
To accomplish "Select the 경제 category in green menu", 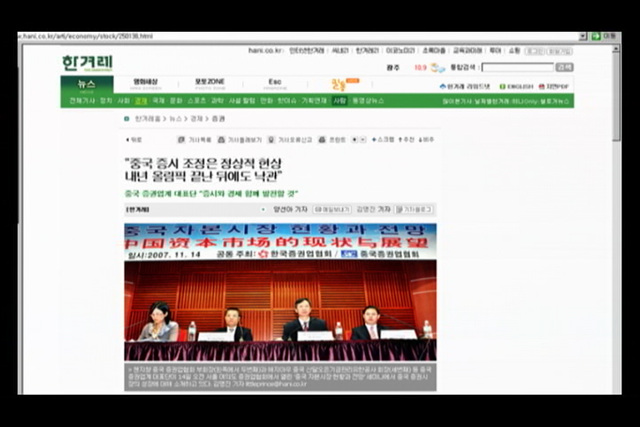I will (x=141, y=101).
